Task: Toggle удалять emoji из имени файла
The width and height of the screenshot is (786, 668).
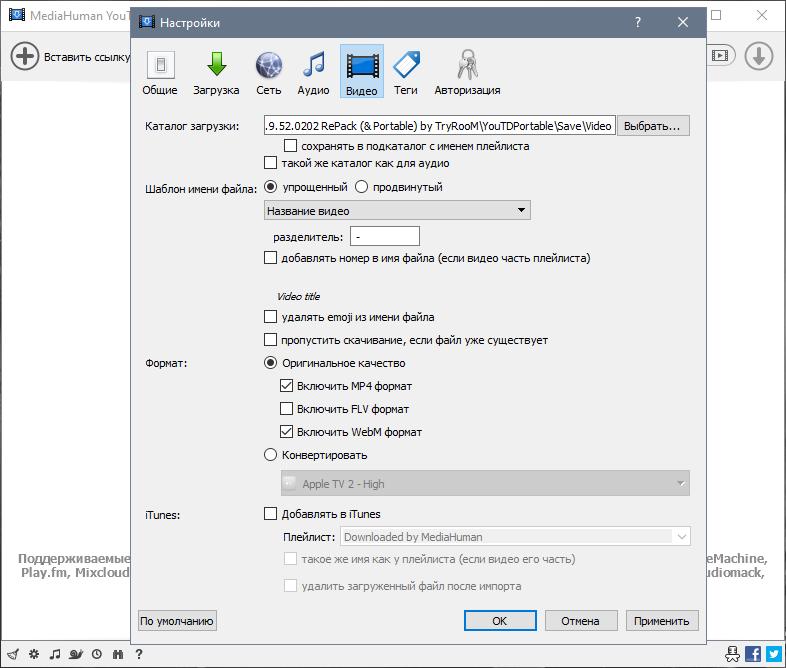Action: pyautogui.click(x=270, y=317)
